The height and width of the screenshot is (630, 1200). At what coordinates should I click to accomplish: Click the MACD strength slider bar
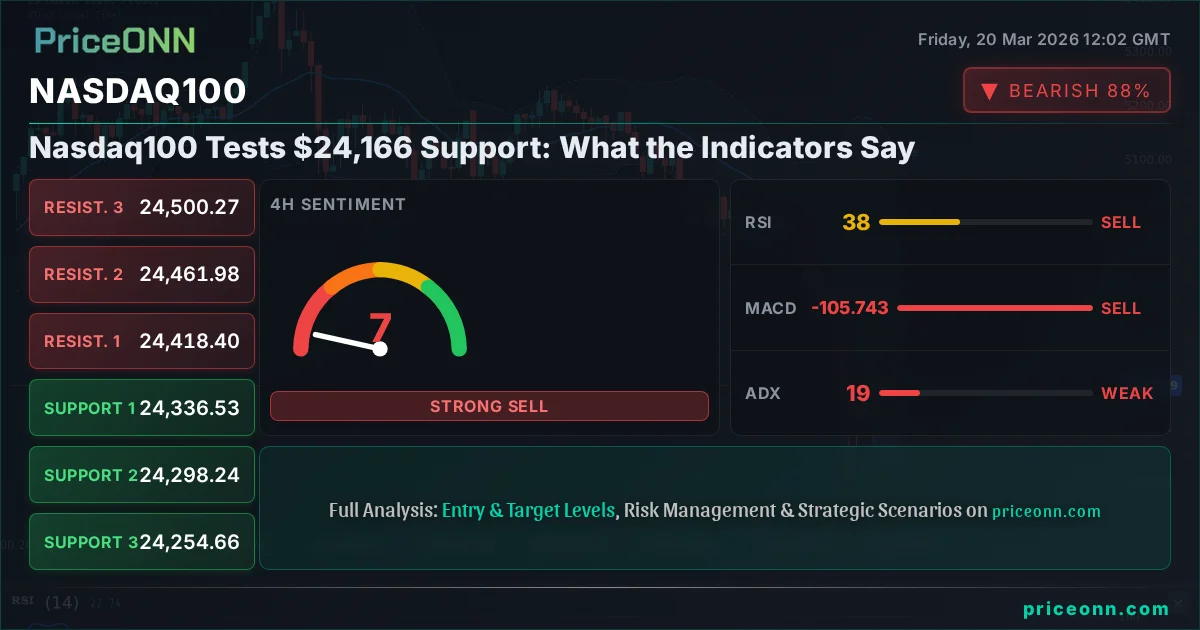[995, 308]
